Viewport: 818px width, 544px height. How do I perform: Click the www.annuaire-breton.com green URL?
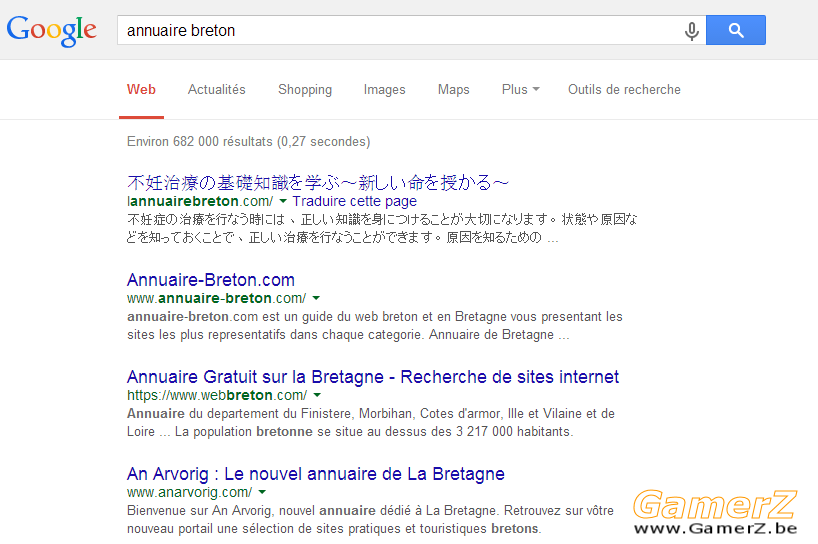(216, 298)
